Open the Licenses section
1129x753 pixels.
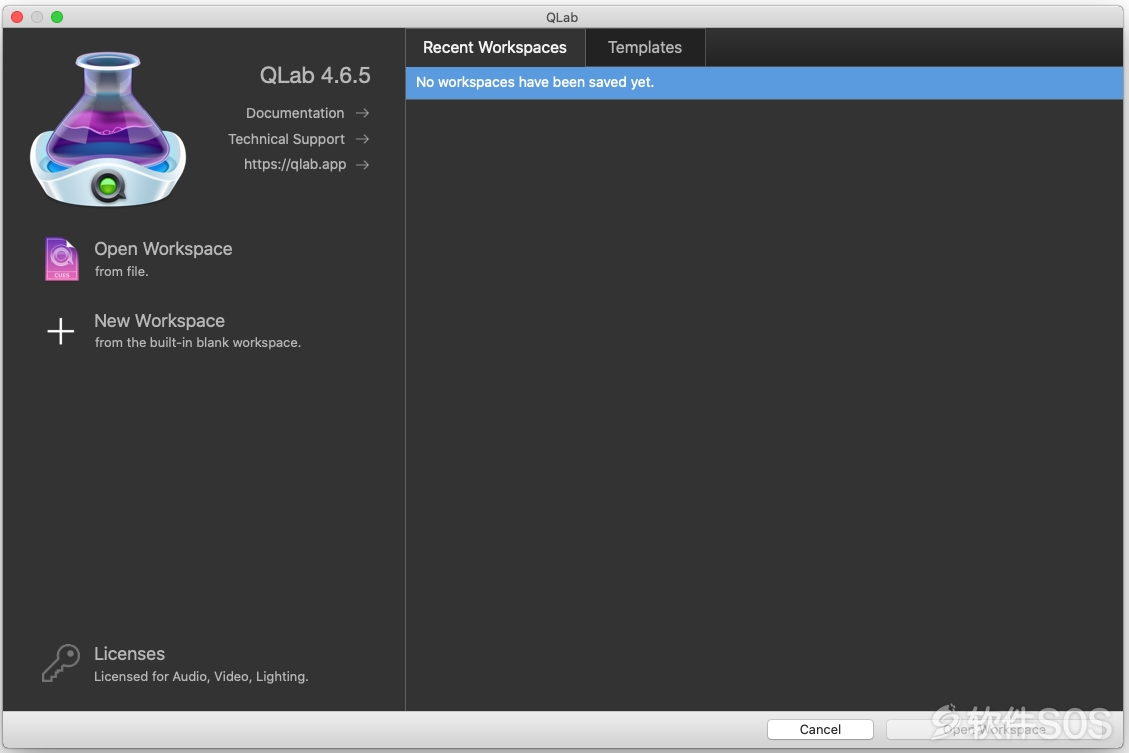(129, 654)
